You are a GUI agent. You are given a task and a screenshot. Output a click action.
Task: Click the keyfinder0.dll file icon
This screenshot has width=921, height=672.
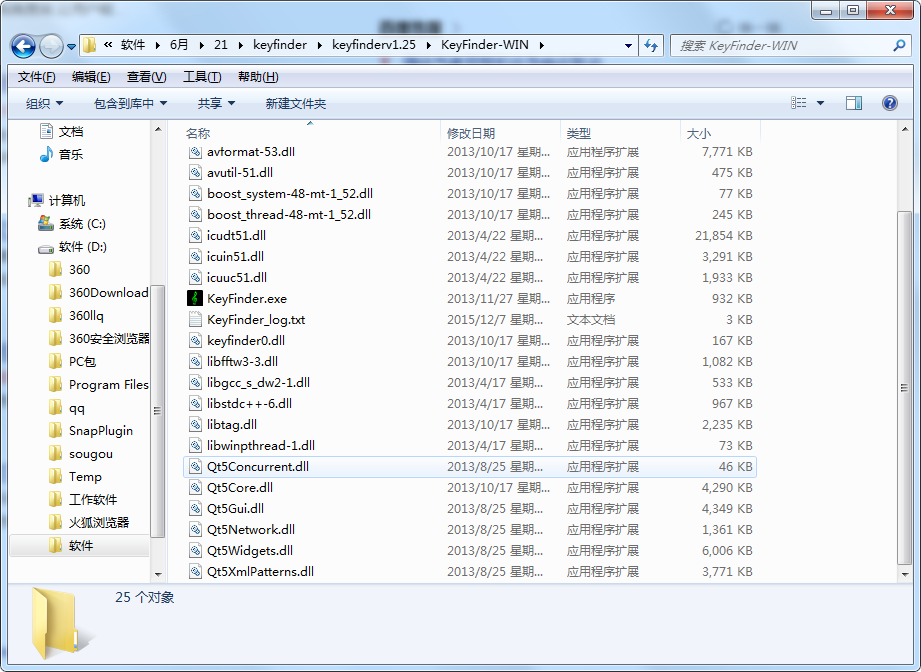click(195, 341)
